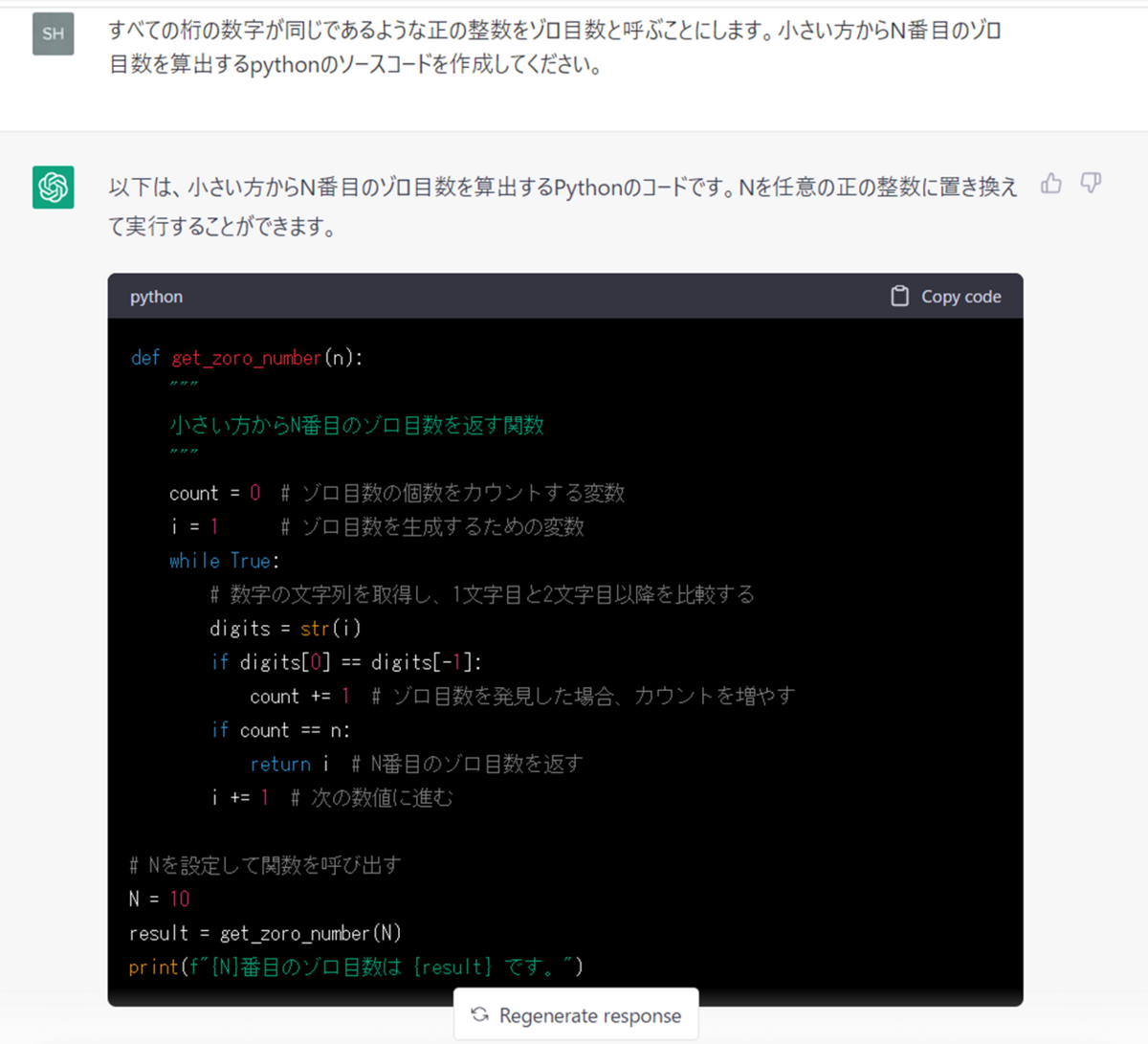
Task: Click Copy code
Action: coord(960,296)
